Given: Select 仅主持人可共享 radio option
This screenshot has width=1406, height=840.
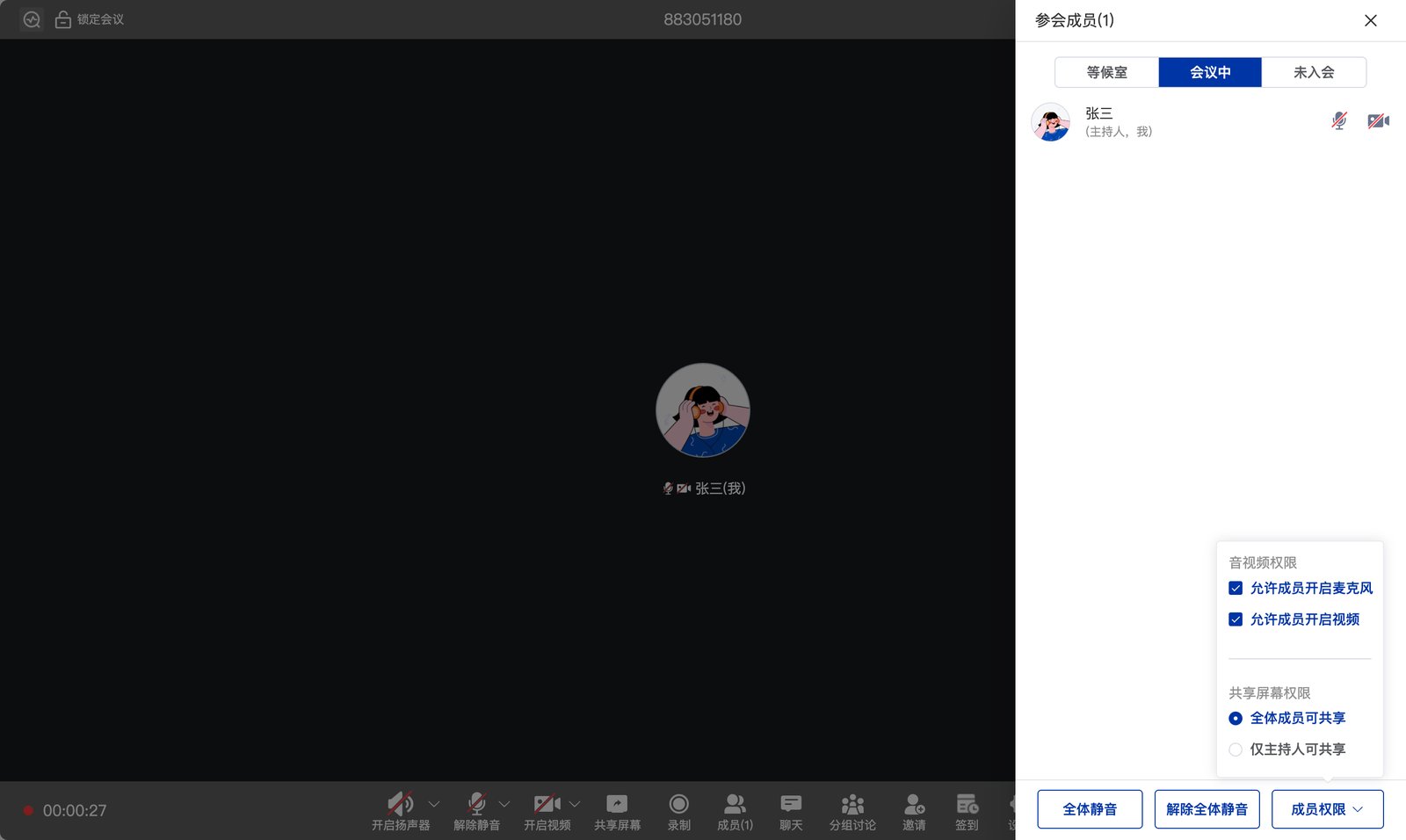Looking at the screenshot, I should (1236, 749).
